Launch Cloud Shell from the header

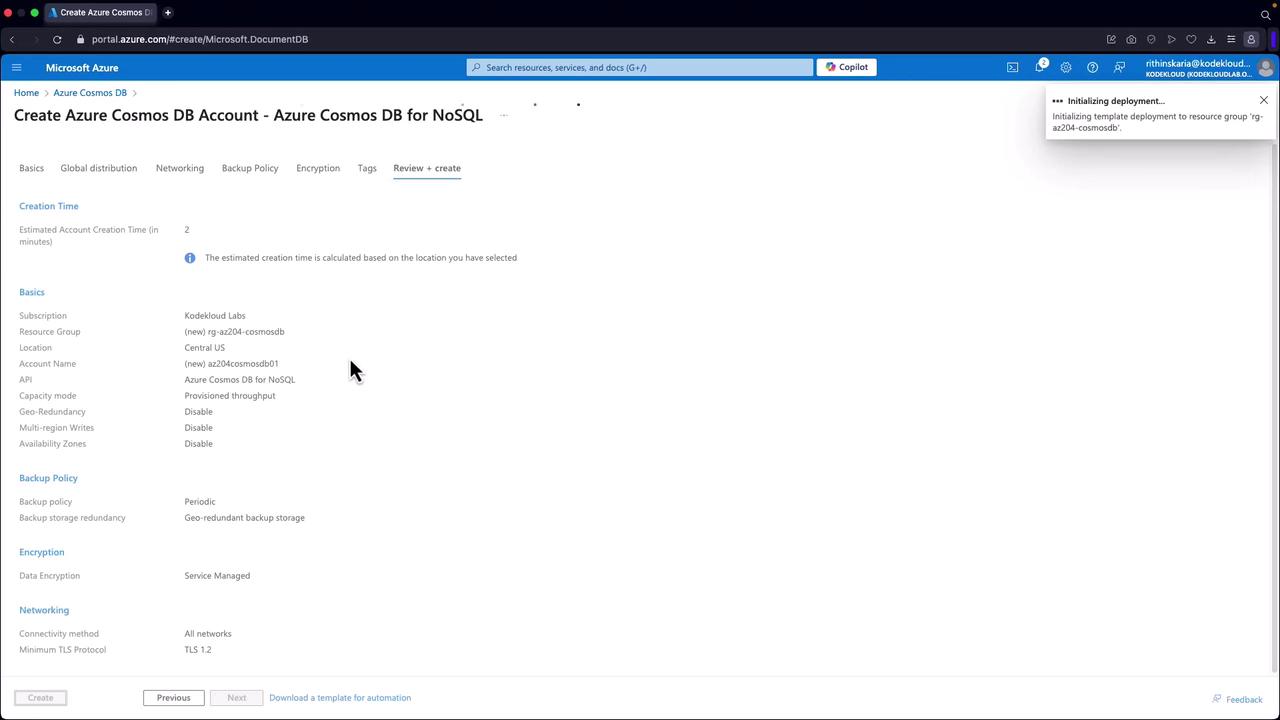click(x=1012, y=67)
